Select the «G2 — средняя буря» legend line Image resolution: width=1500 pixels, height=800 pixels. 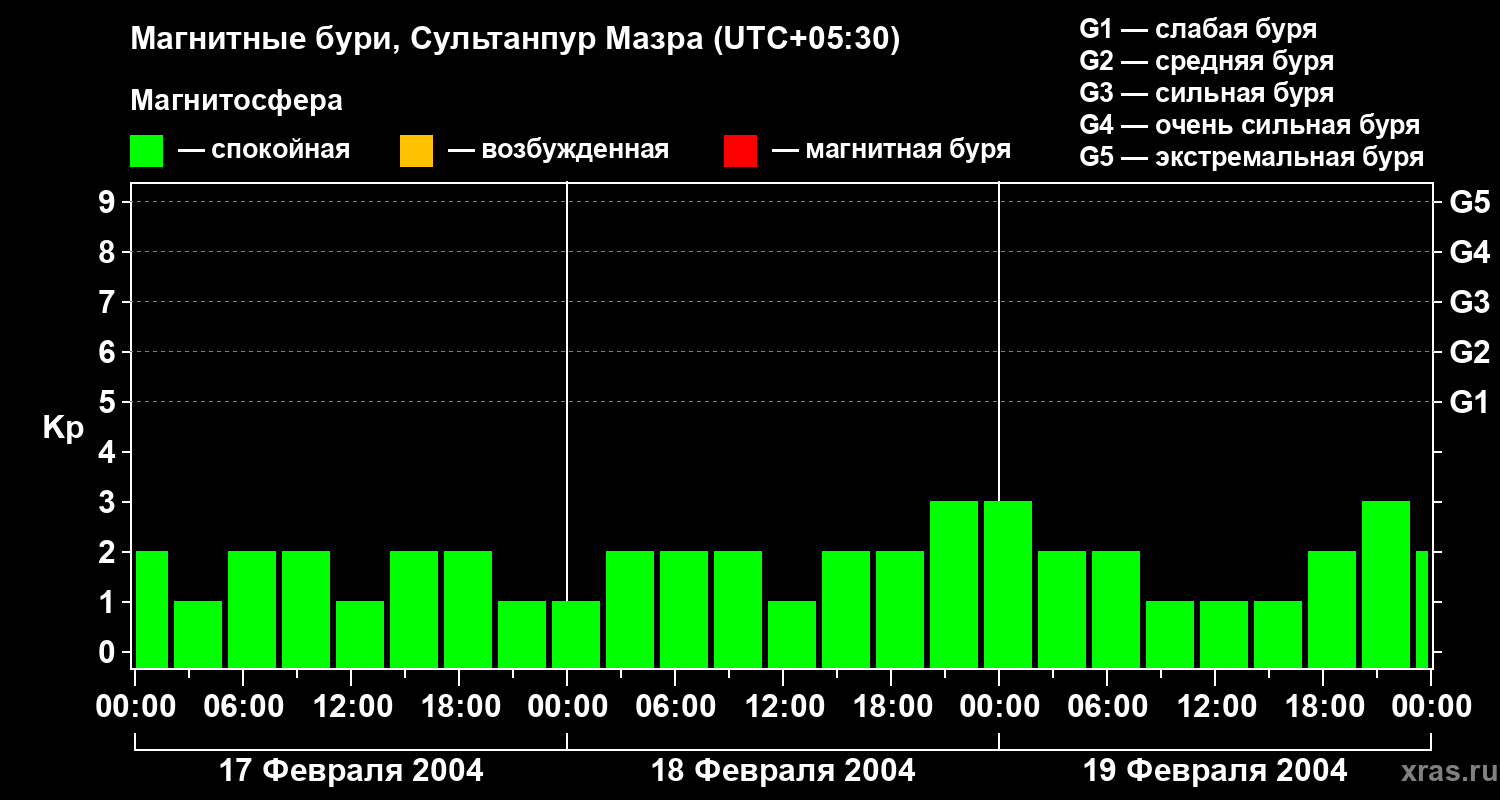coord(1207,61)
